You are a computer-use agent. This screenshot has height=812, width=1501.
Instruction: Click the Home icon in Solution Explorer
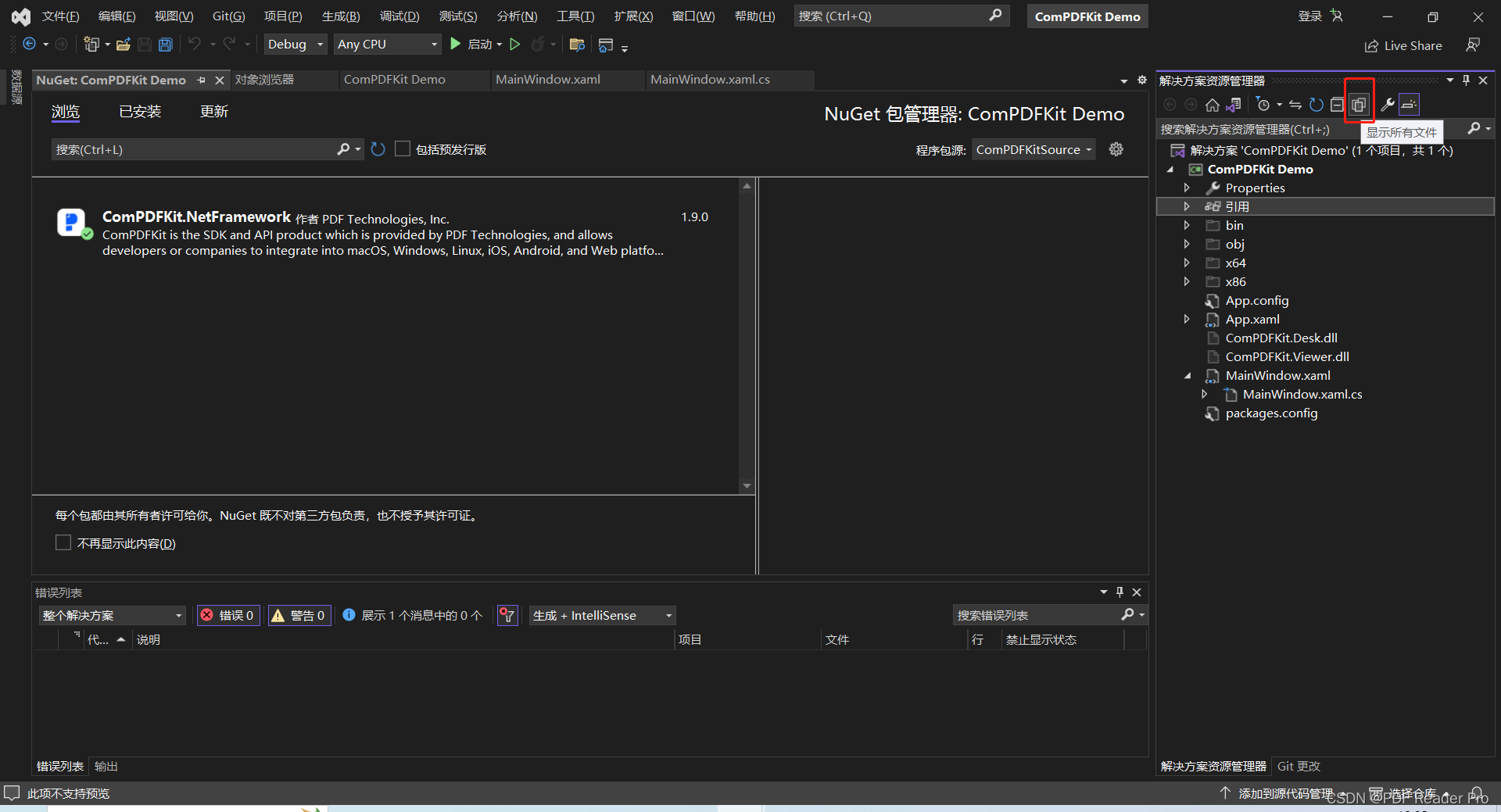[1212, 105]
